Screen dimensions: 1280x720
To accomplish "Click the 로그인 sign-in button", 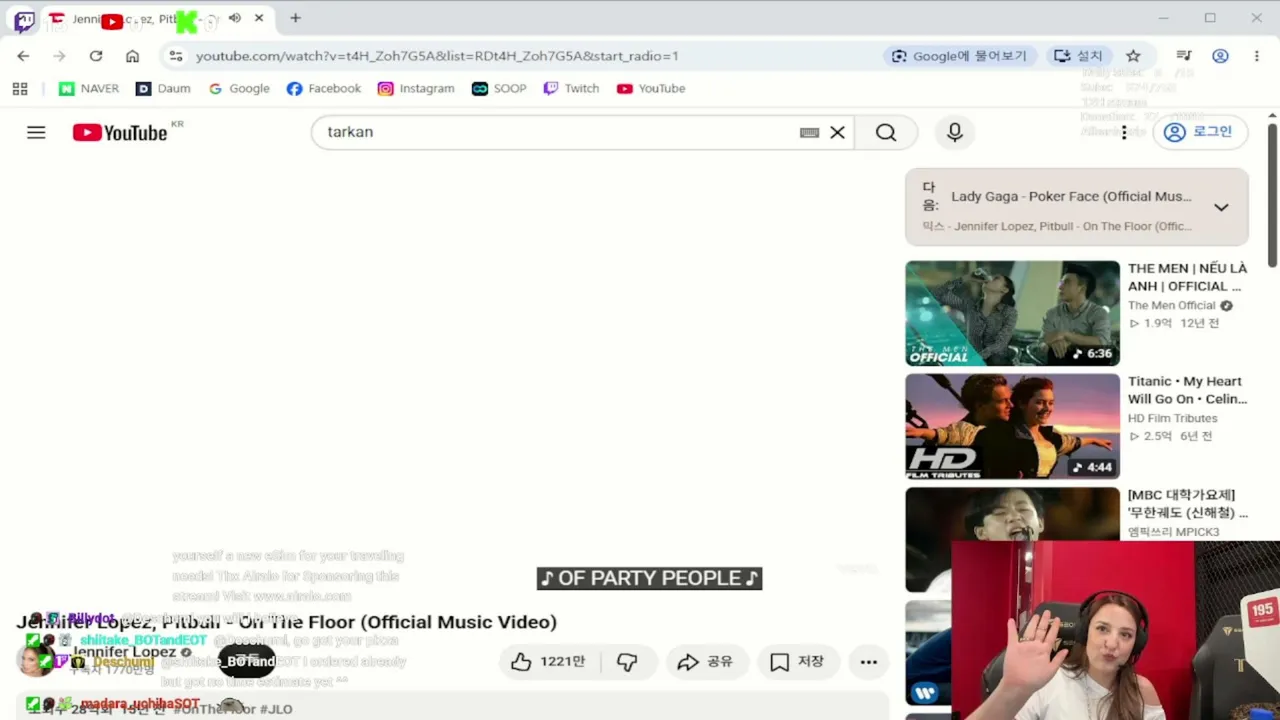I will pos(1198,132).
